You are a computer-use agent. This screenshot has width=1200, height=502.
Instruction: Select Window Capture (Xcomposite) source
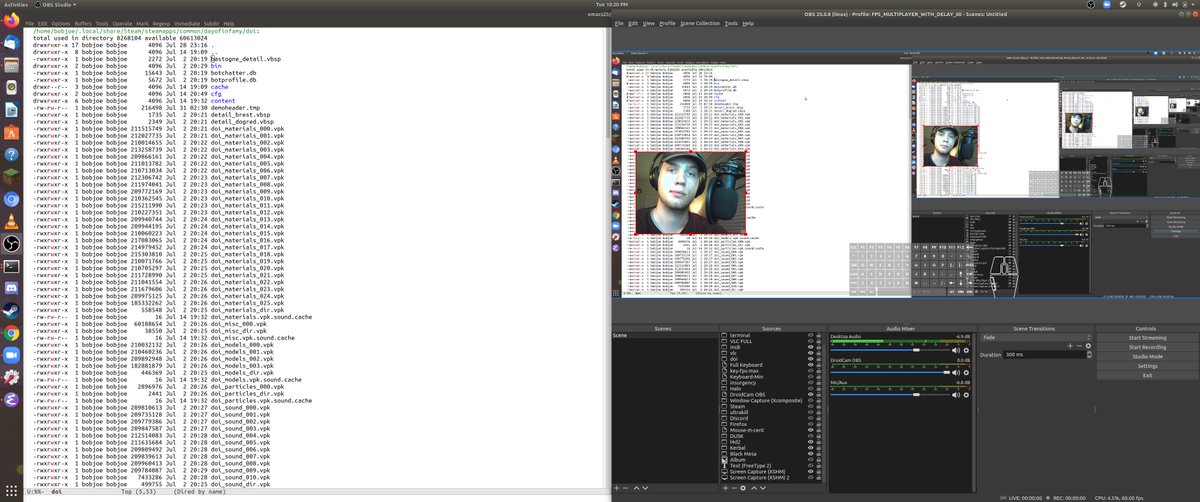pyautogui.click(x=766, y=401)
